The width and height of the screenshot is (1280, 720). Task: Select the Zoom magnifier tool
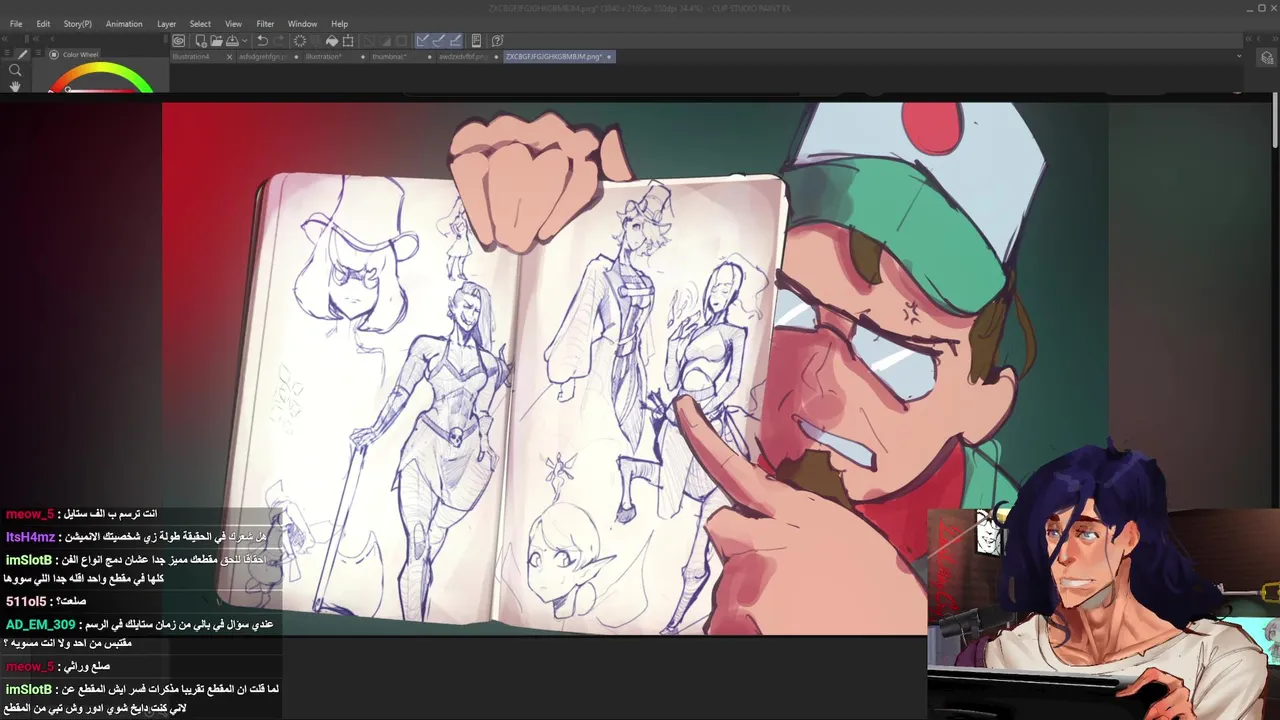15,70
